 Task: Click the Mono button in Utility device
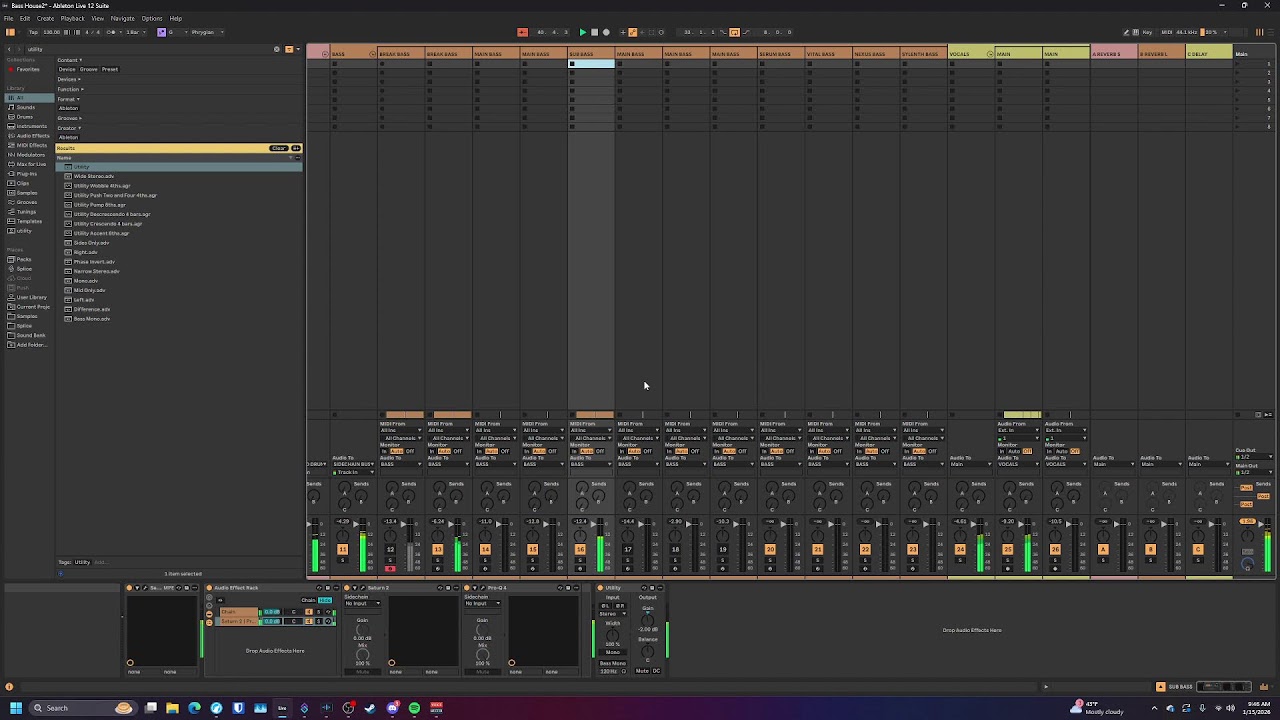point(612,652)
